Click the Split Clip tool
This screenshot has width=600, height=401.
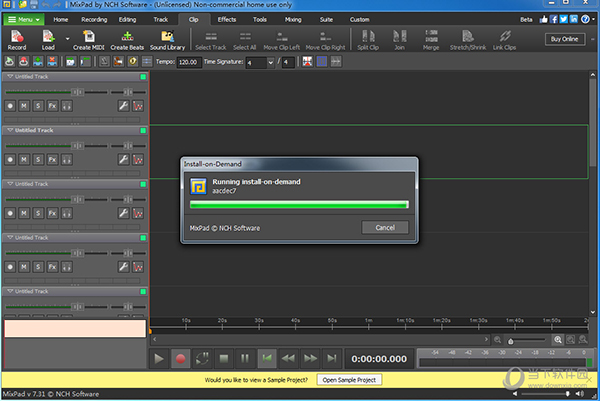pyautogui.click(x=368, y=40)
